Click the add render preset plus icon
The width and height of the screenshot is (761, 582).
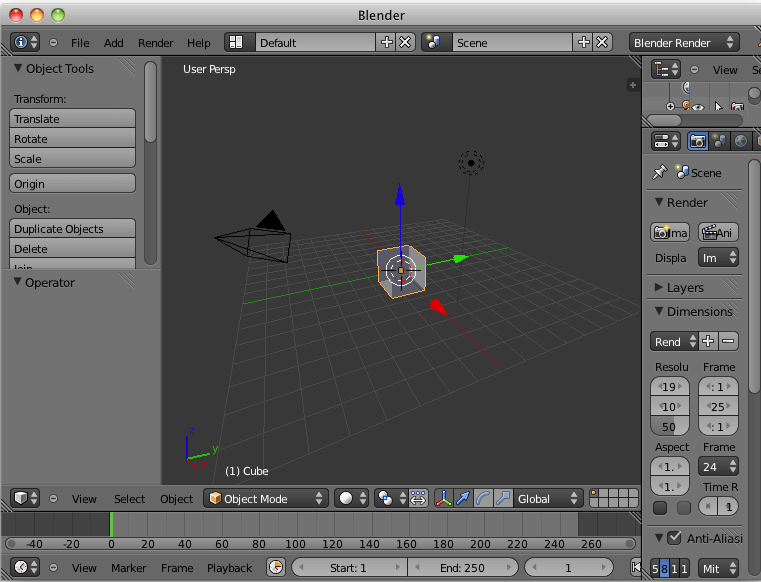point(708,341)
